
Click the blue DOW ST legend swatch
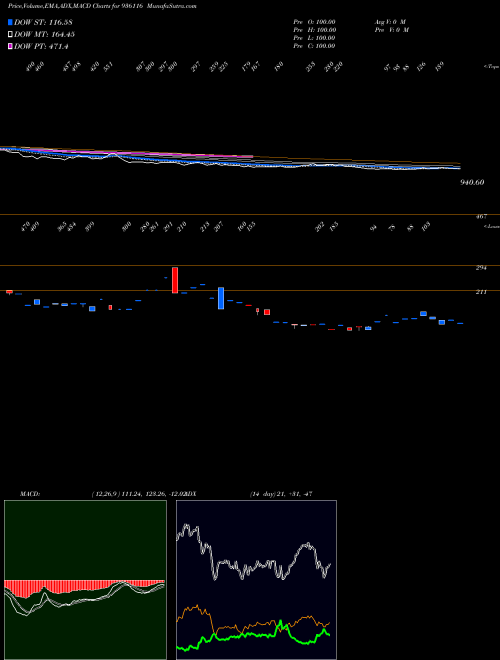click(x=10, y=22)
